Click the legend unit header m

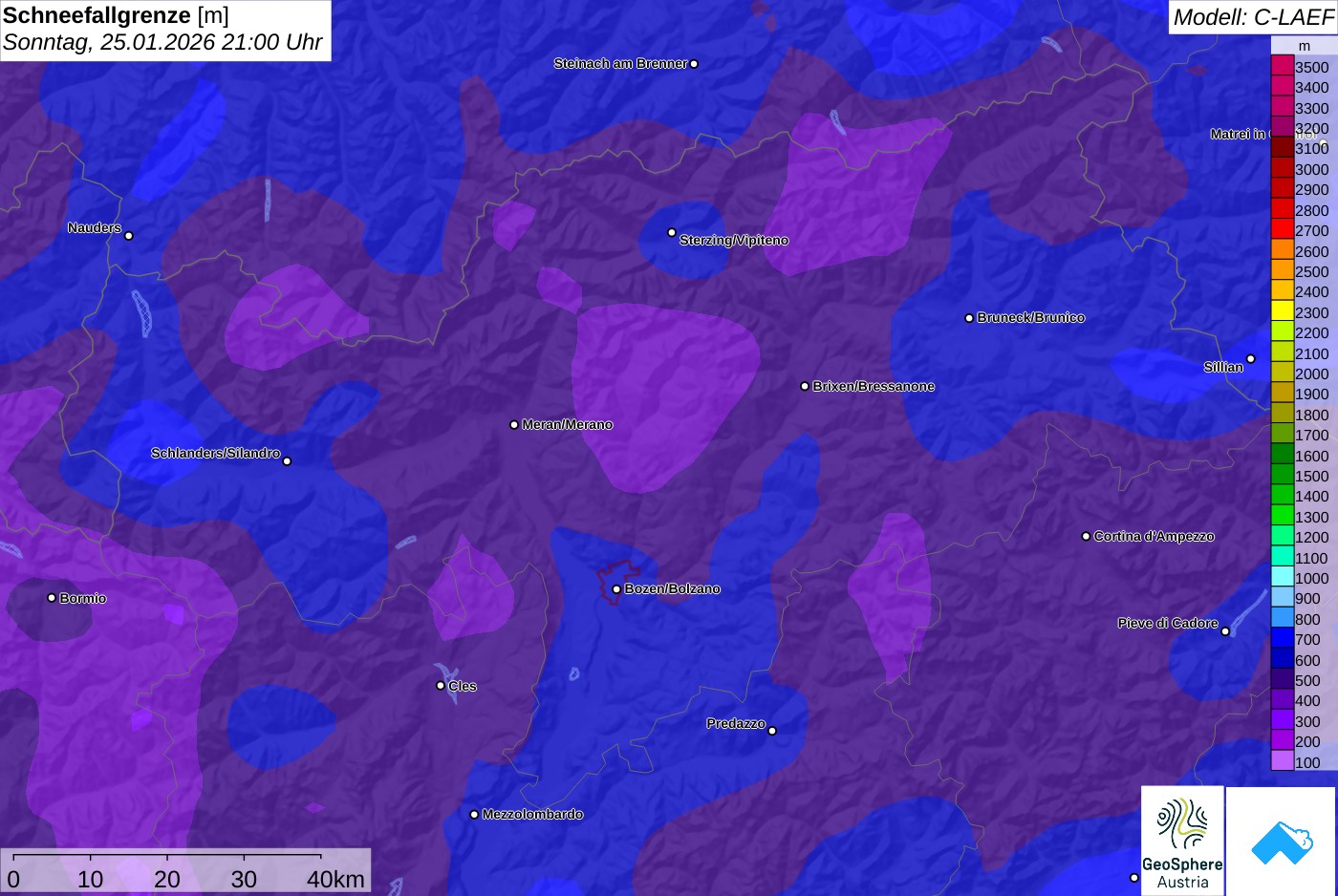point(1304,46)
